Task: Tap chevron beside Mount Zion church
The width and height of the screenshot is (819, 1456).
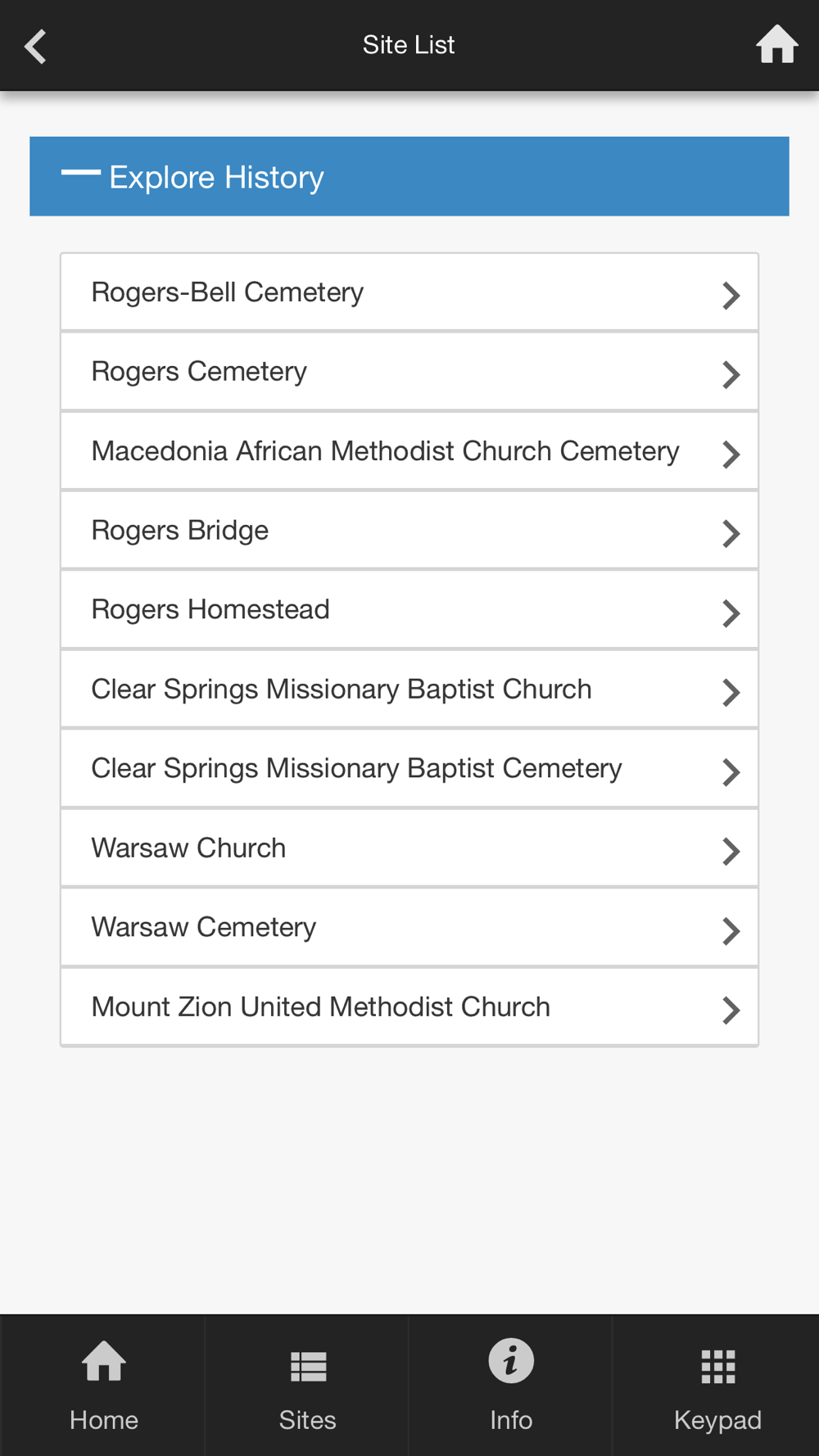Action: click(731, 1010)
